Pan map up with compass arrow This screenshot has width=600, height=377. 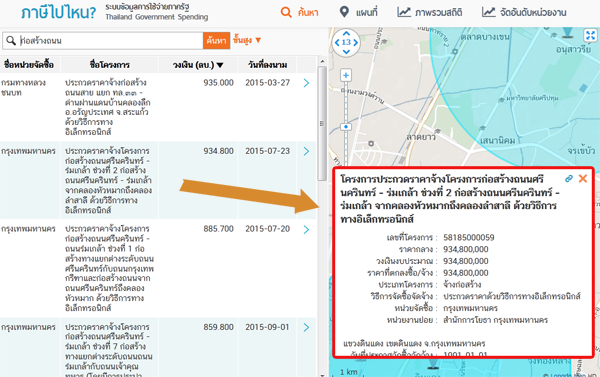tap(346, 33)
